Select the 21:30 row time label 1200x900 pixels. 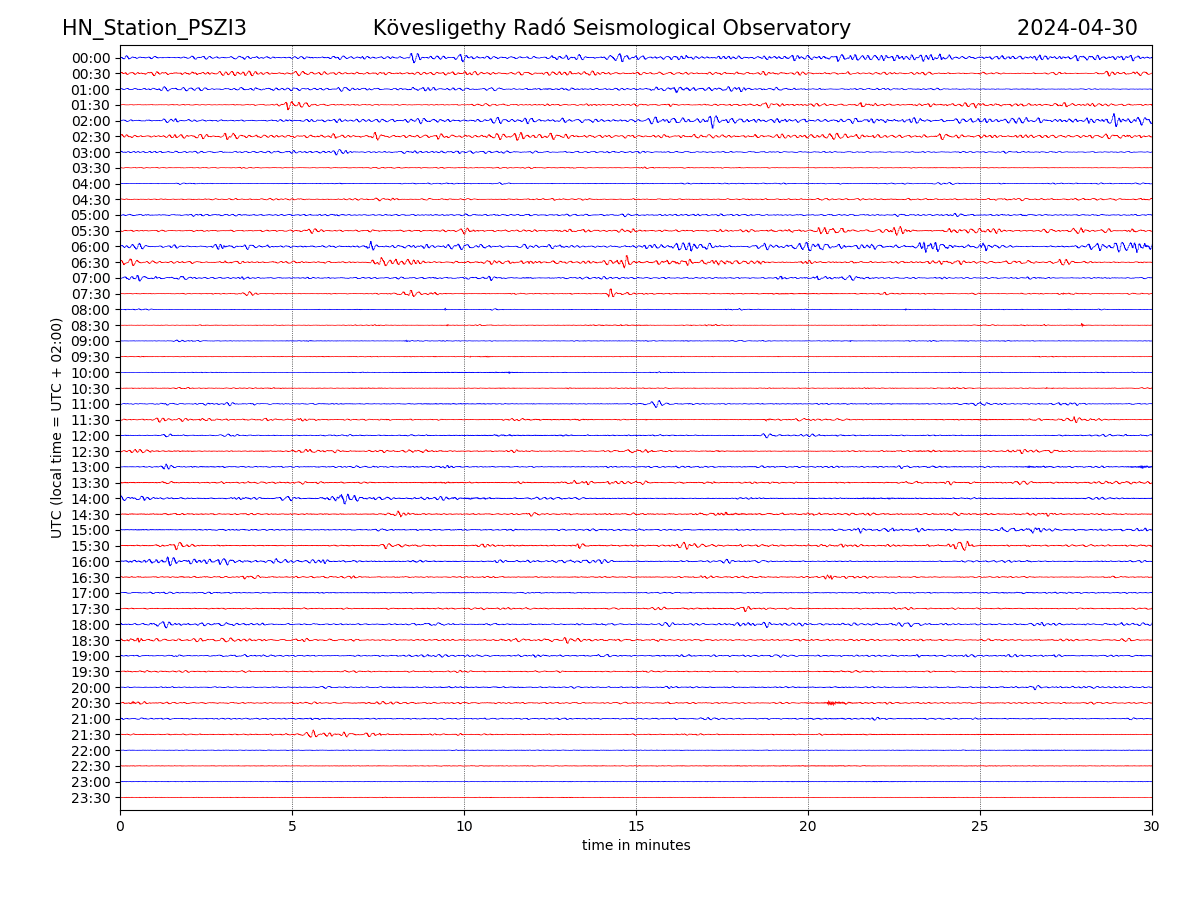tap(91, 735)
